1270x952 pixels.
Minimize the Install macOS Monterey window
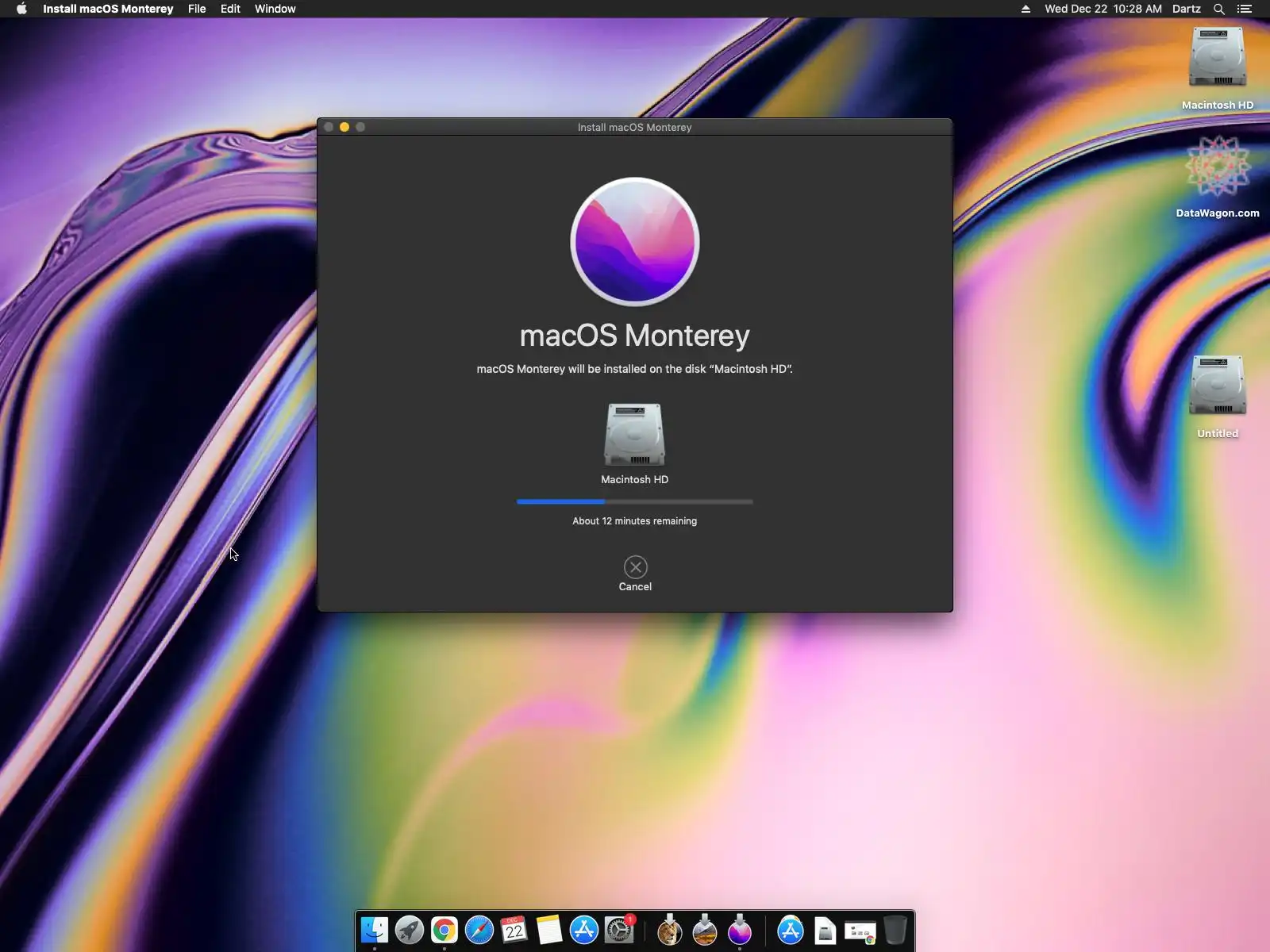344,127
